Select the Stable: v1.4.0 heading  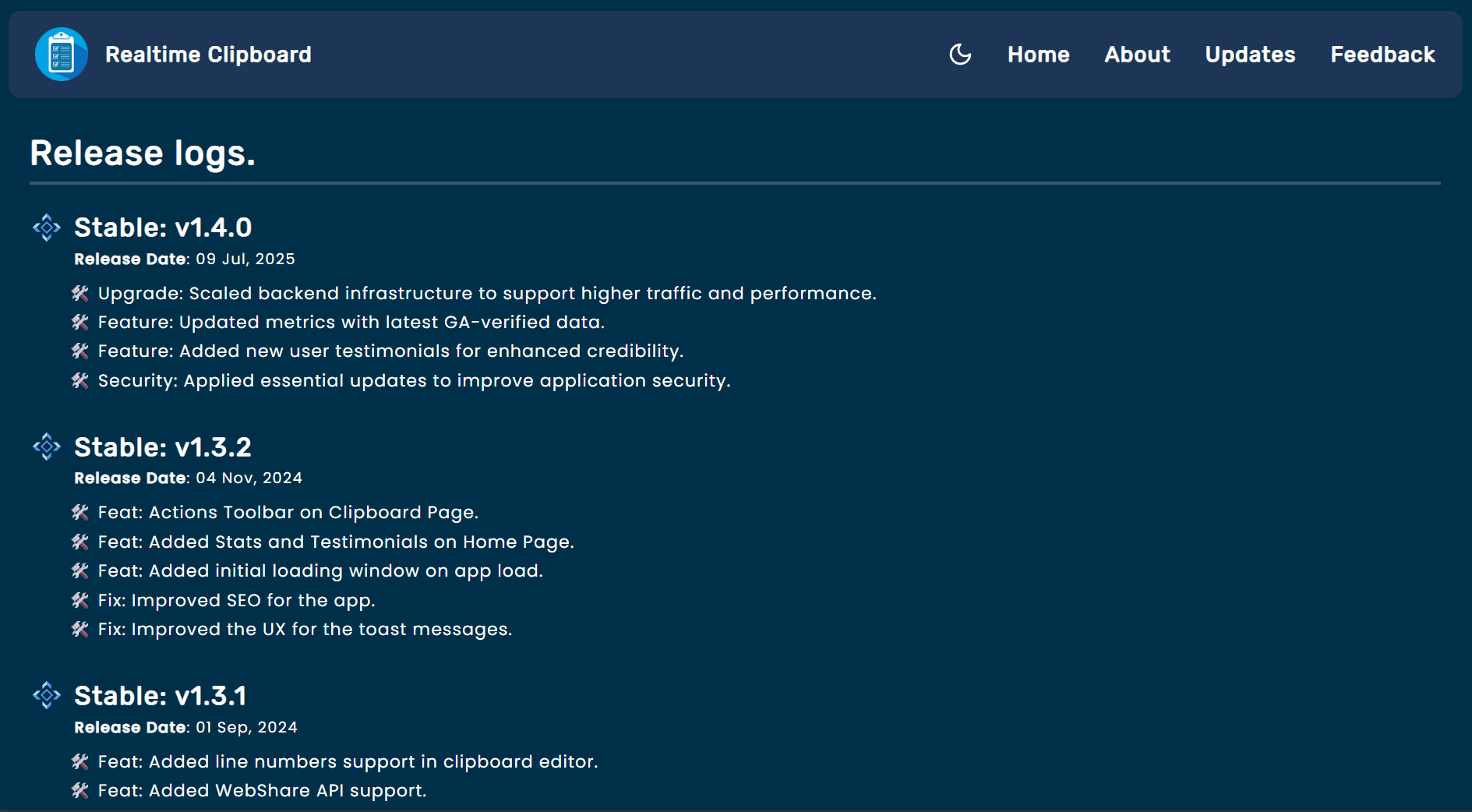pyautogui.click(x=163, y=228)
